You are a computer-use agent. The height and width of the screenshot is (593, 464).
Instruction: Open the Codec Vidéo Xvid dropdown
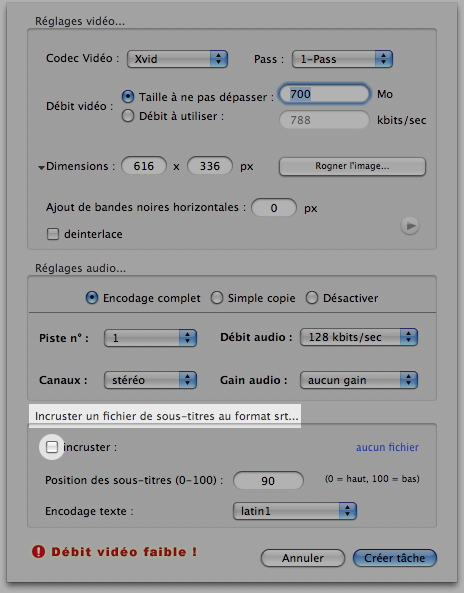click(x=177, y=59)
